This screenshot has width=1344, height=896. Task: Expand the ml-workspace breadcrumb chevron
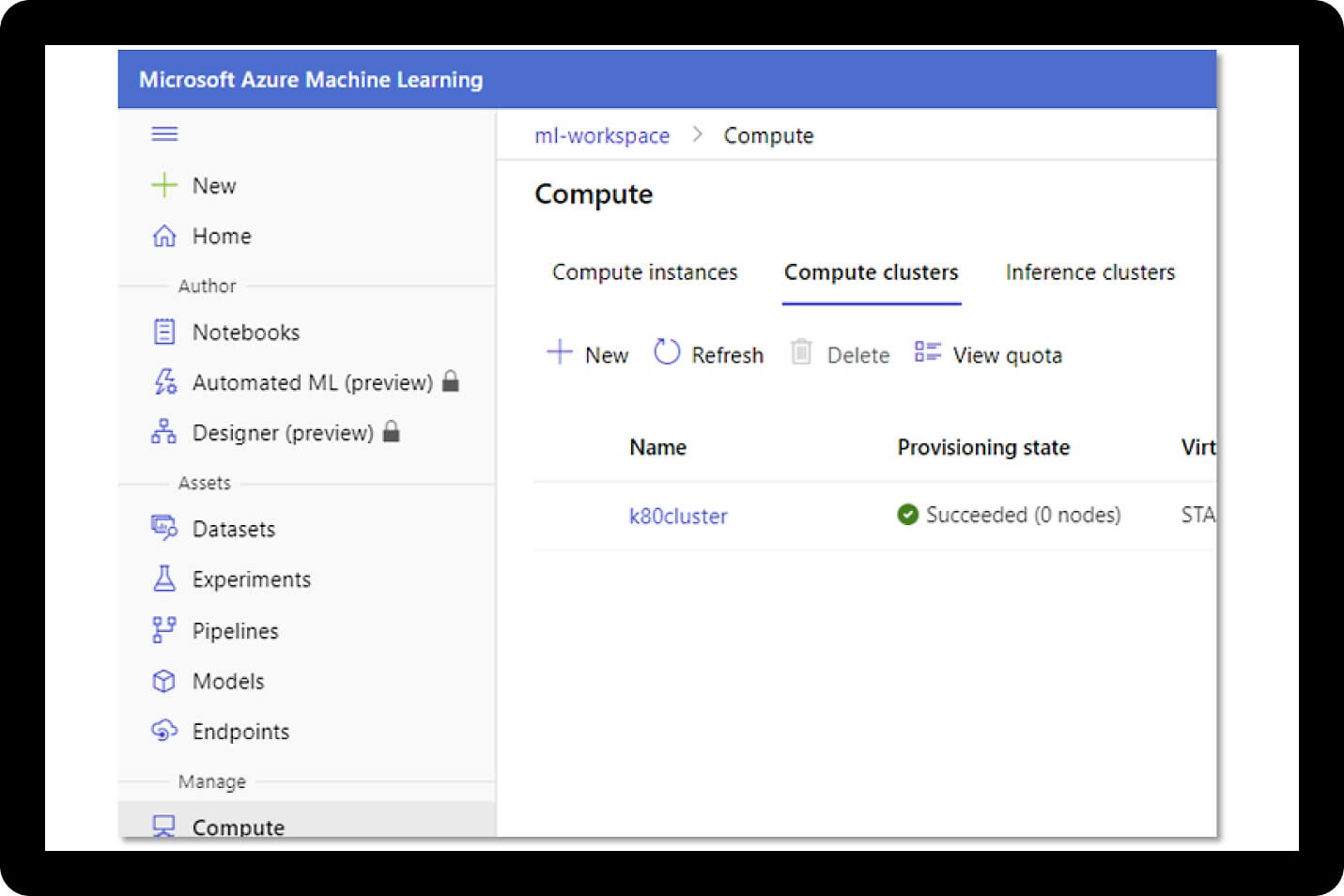click(698, 134)
